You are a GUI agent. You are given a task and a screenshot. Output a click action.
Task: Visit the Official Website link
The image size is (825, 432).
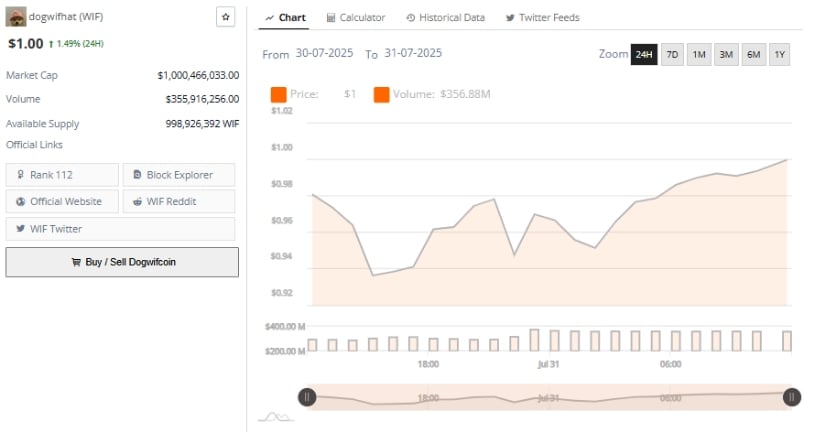pos(62,201)
